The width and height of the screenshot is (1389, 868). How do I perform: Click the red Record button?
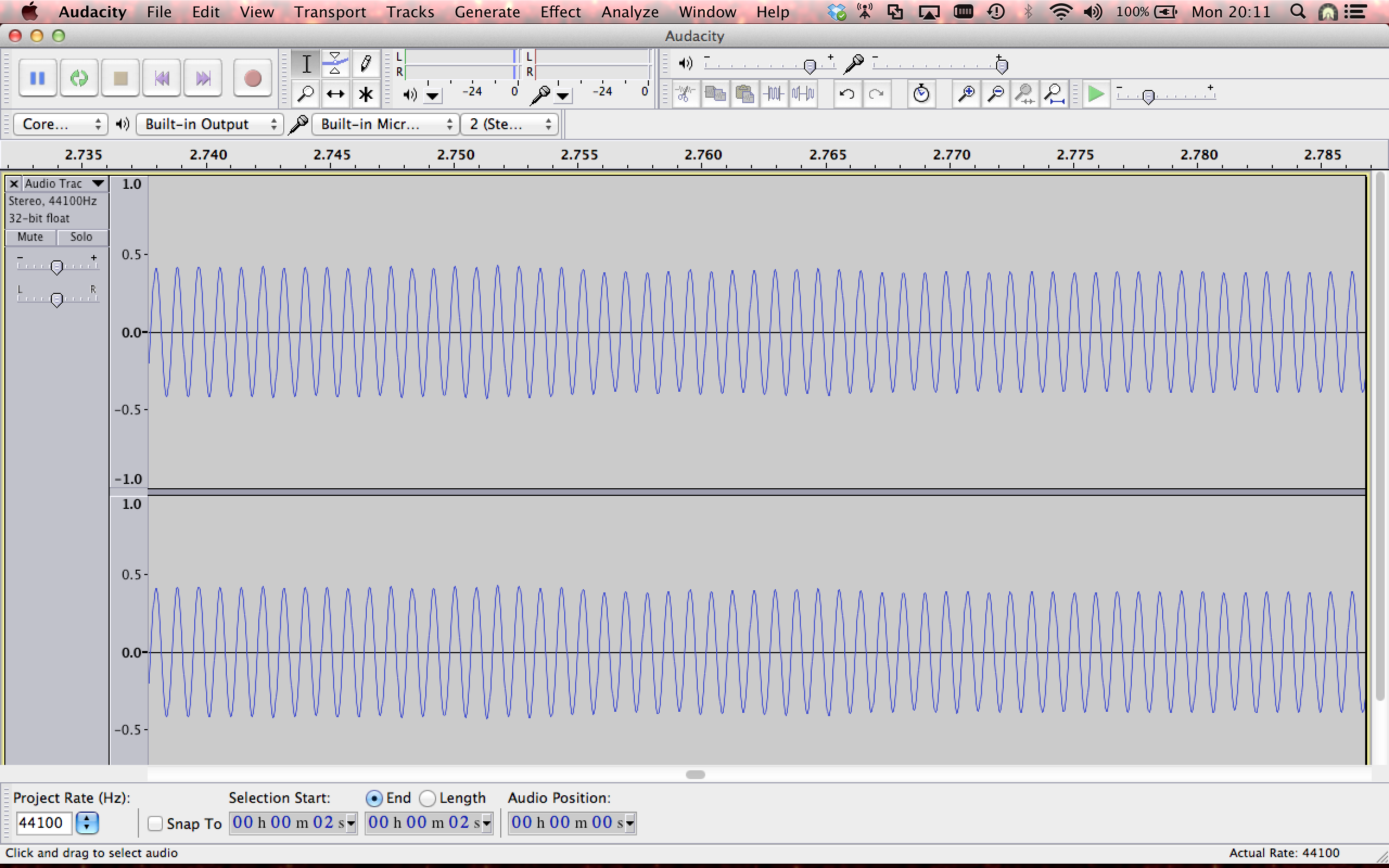pos(252,78)
